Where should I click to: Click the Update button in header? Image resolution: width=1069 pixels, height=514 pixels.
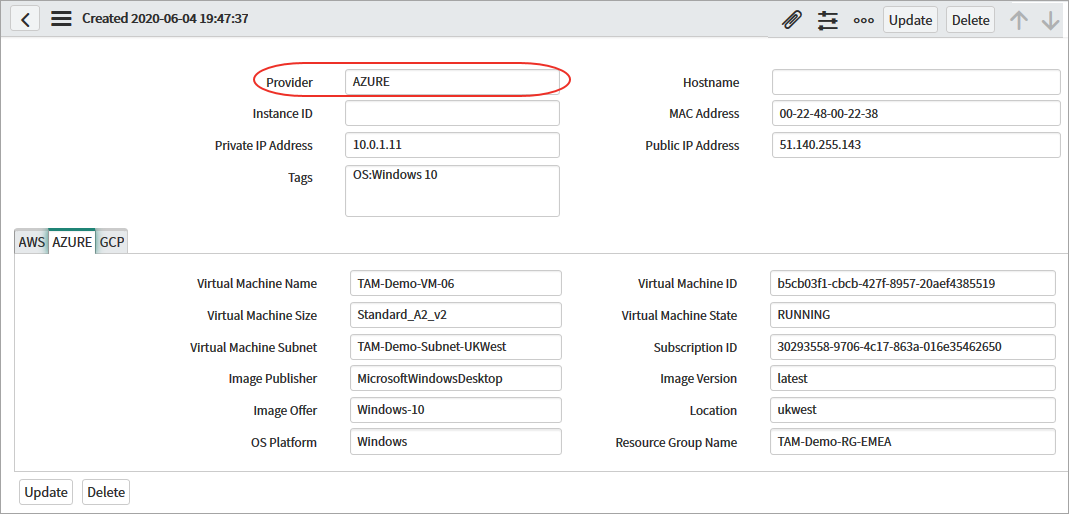click(910, 20)
